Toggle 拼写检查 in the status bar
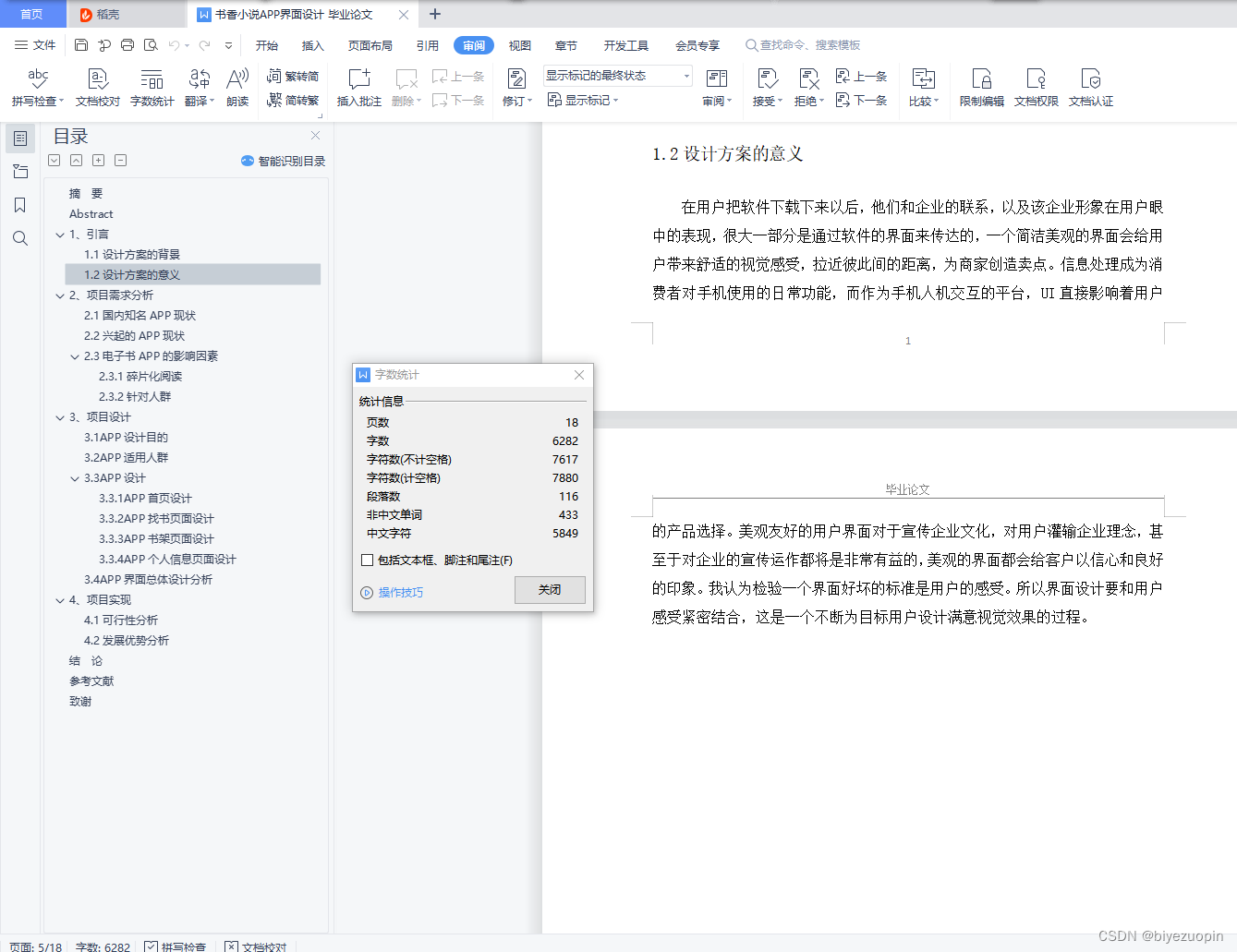This screenshot has height=952, width=1237. point(176,946)
